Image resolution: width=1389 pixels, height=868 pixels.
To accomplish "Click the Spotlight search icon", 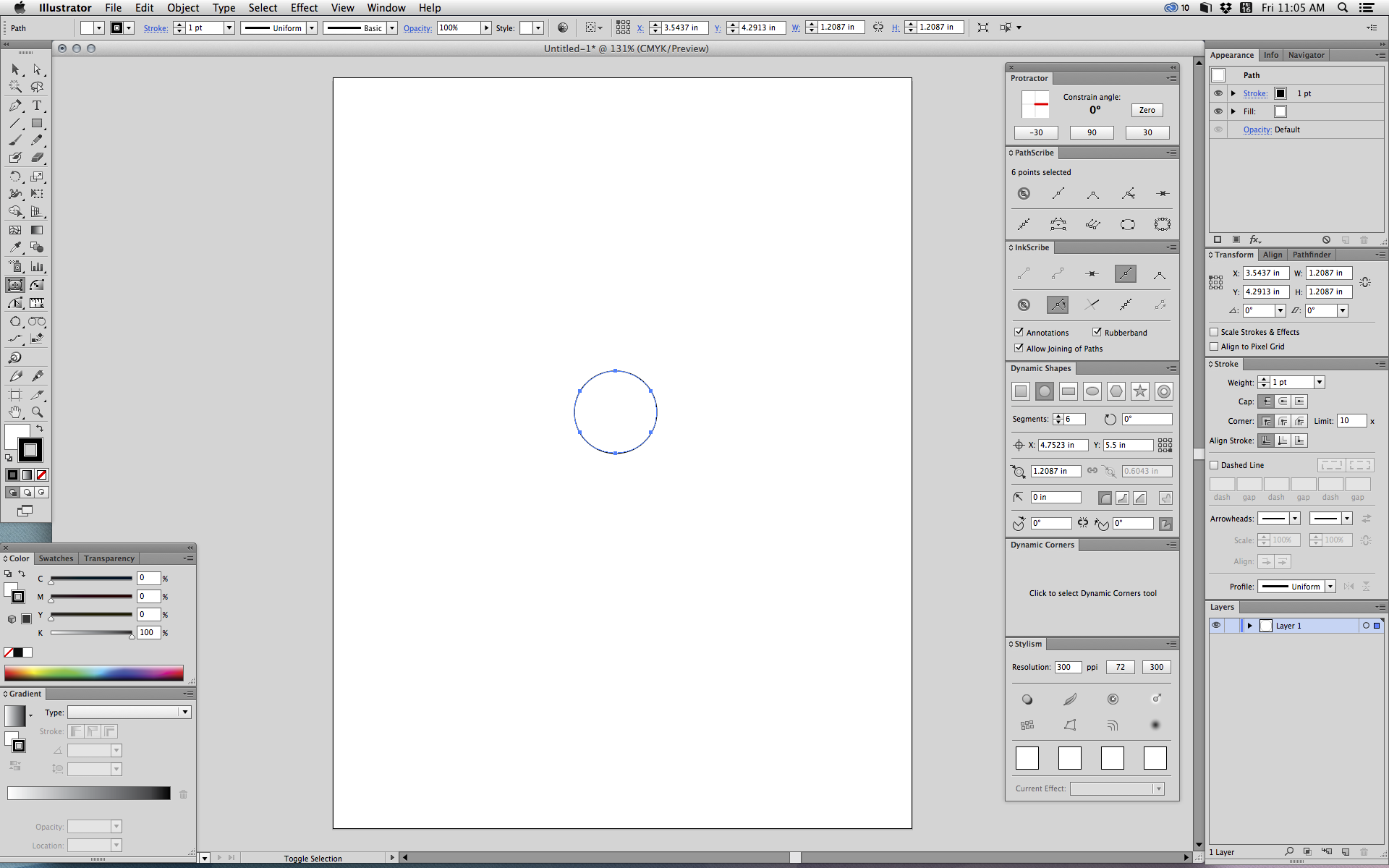I will tap(1343, 8).
